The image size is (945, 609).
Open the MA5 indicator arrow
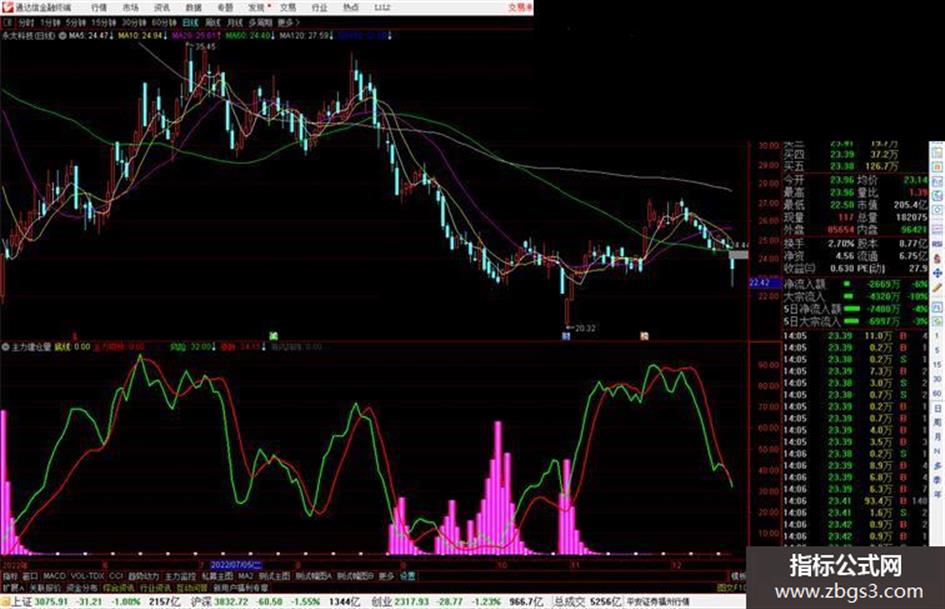pos(111,36)
